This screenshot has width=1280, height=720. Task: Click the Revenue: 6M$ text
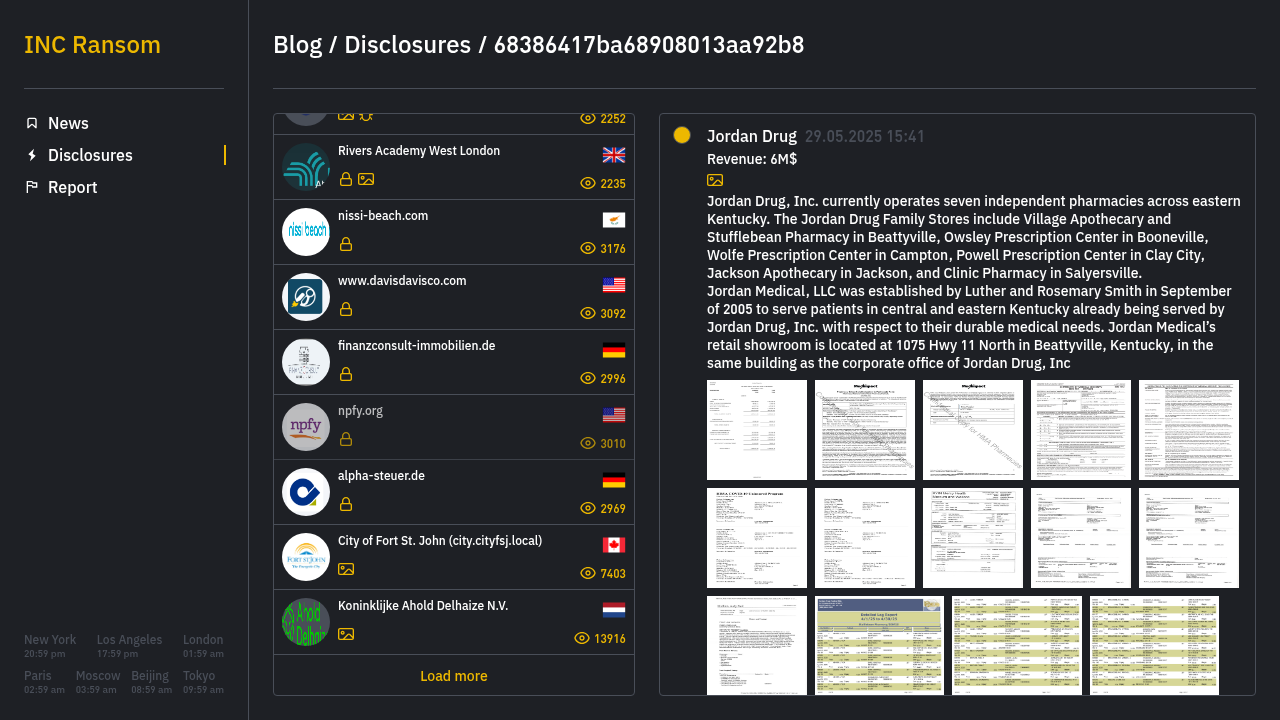point(752,159)
